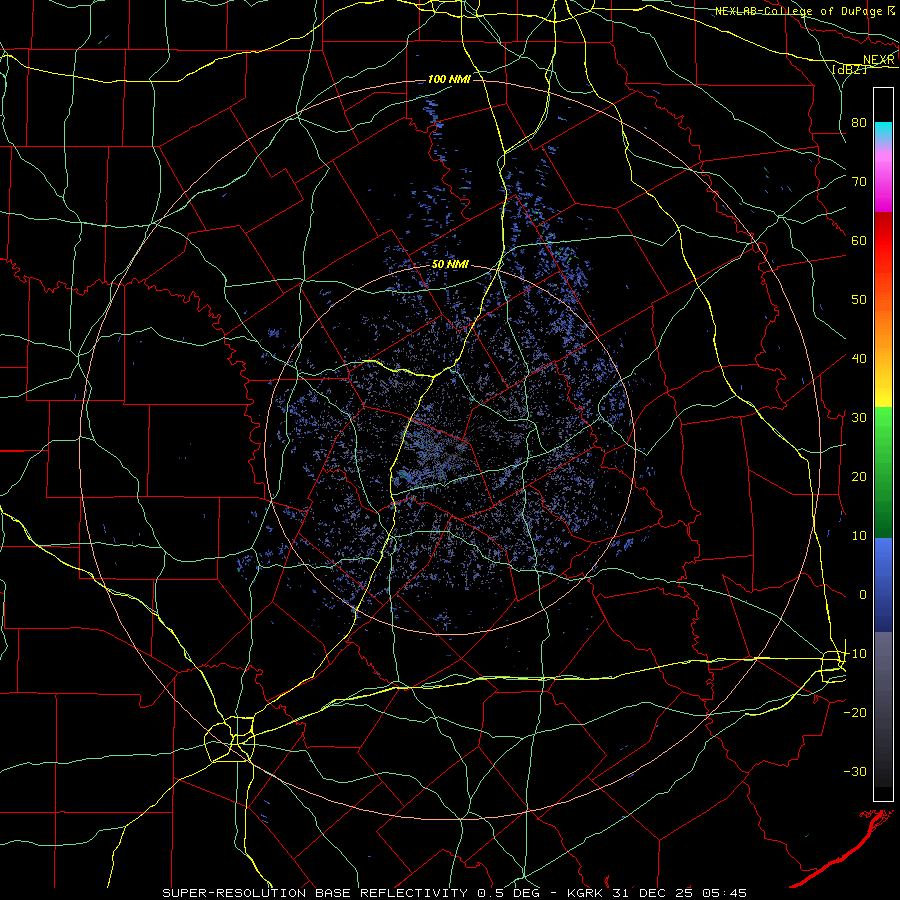Select the "80" dBZ scale value
The width and height of the screenshot is (900, 900).
(859, 122)
